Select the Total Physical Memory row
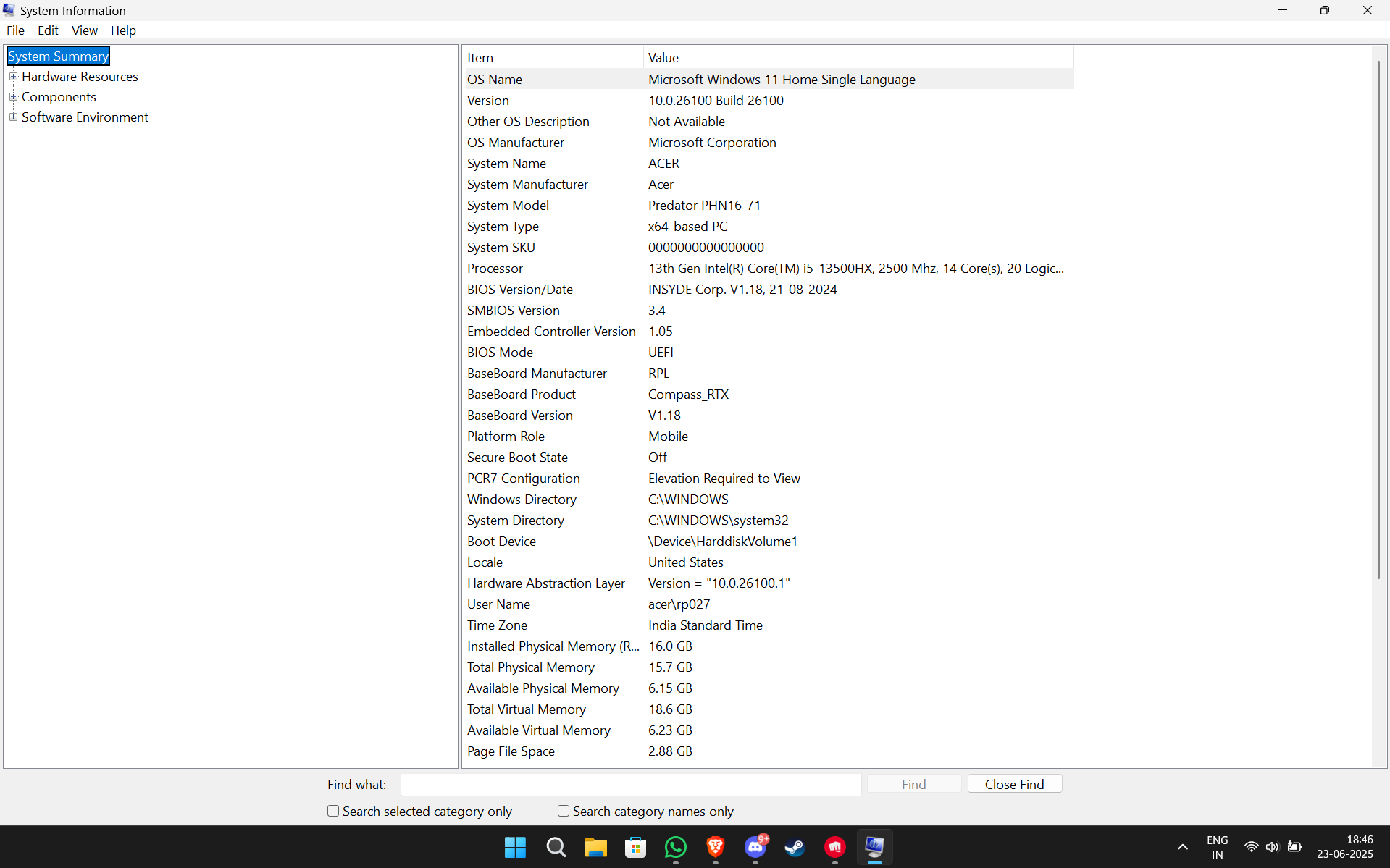The image size is (1390, 868). (769, 667)
